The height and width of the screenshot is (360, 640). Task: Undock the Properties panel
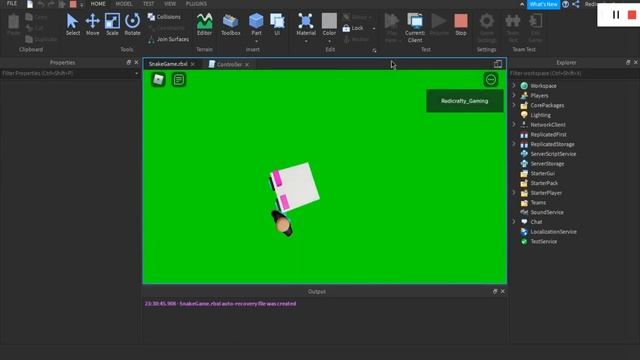(x=129, y=62)
